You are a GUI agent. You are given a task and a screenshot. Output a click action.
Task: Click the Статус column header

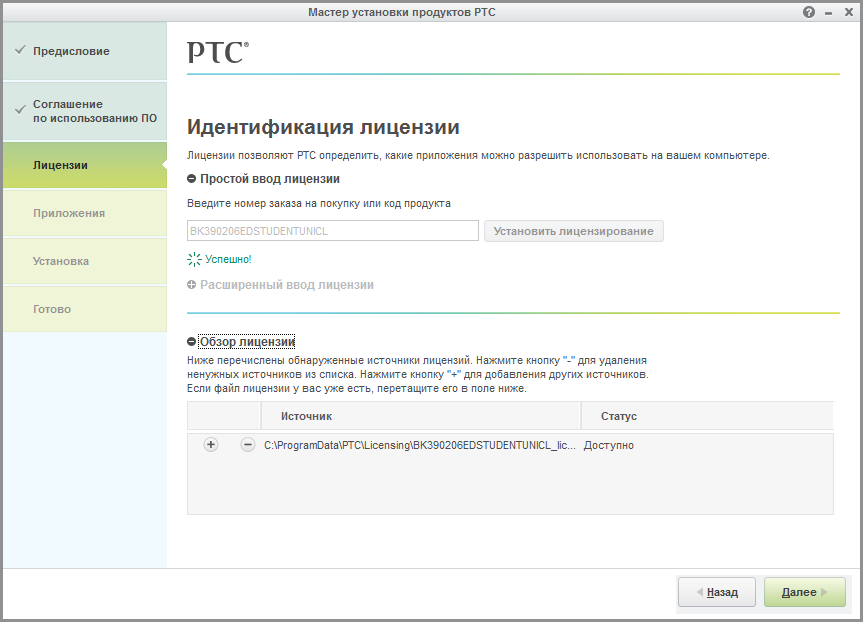click(x=707, y=416)
